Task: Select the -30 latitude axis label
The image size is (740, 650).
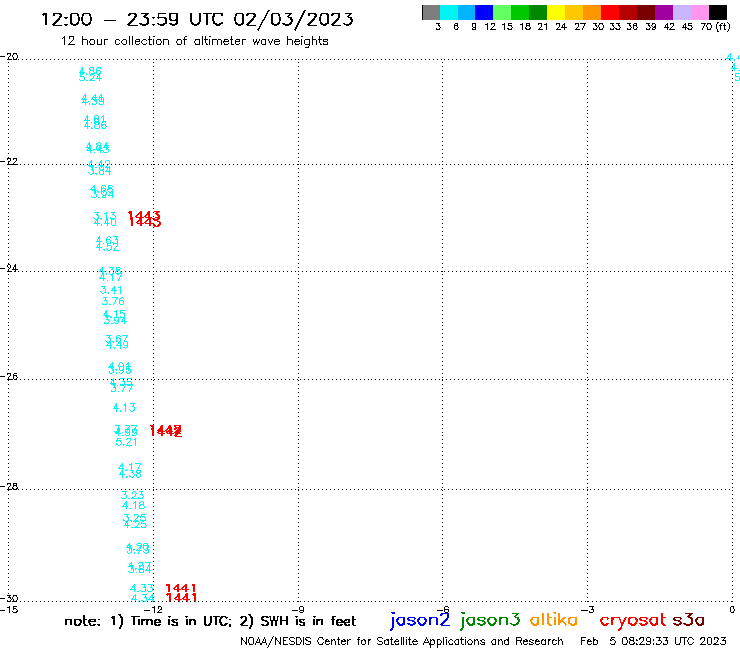Action: click(x=9, y=599)
